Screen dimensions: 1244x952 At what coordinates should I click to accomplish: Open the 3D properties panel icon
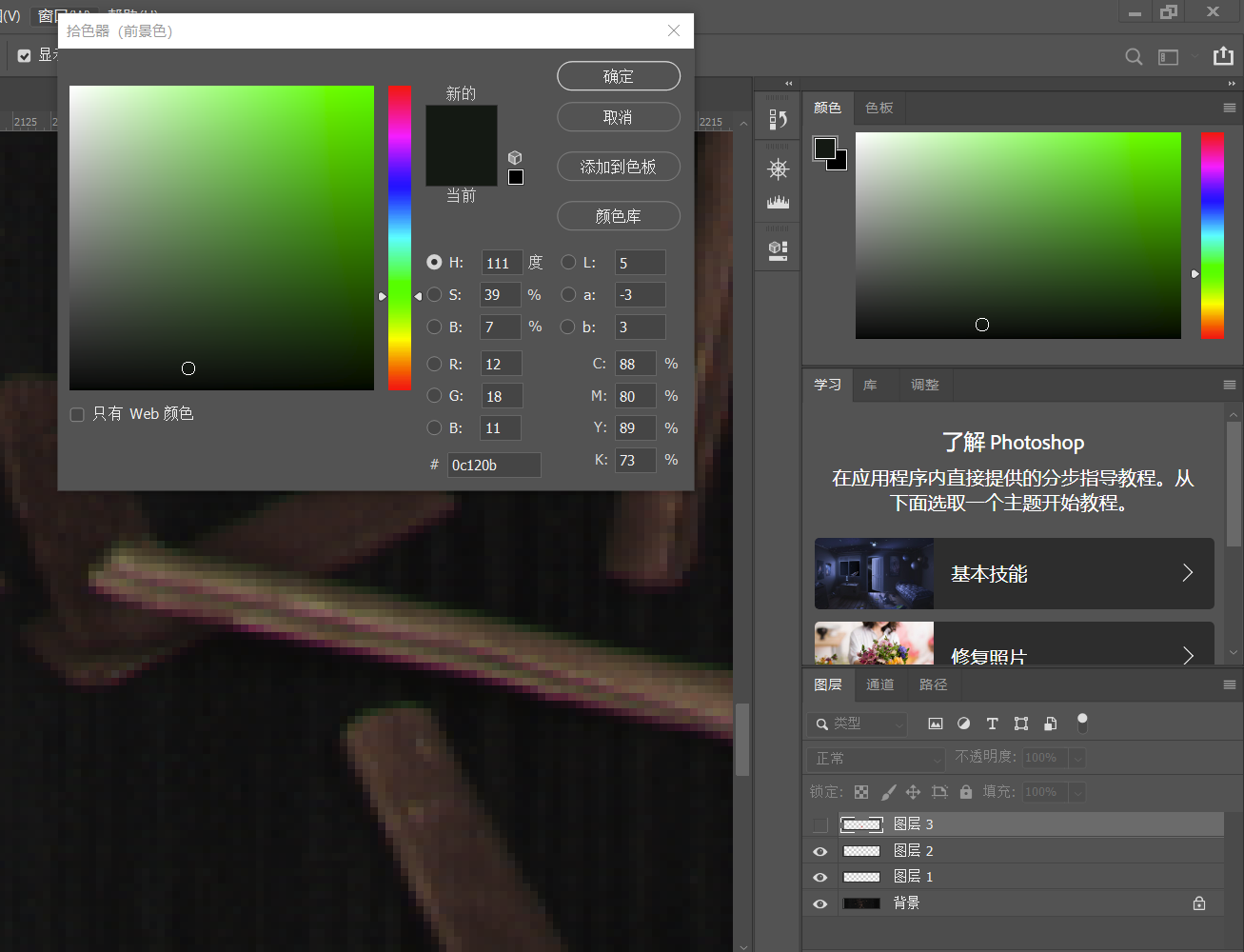(778, 250)
